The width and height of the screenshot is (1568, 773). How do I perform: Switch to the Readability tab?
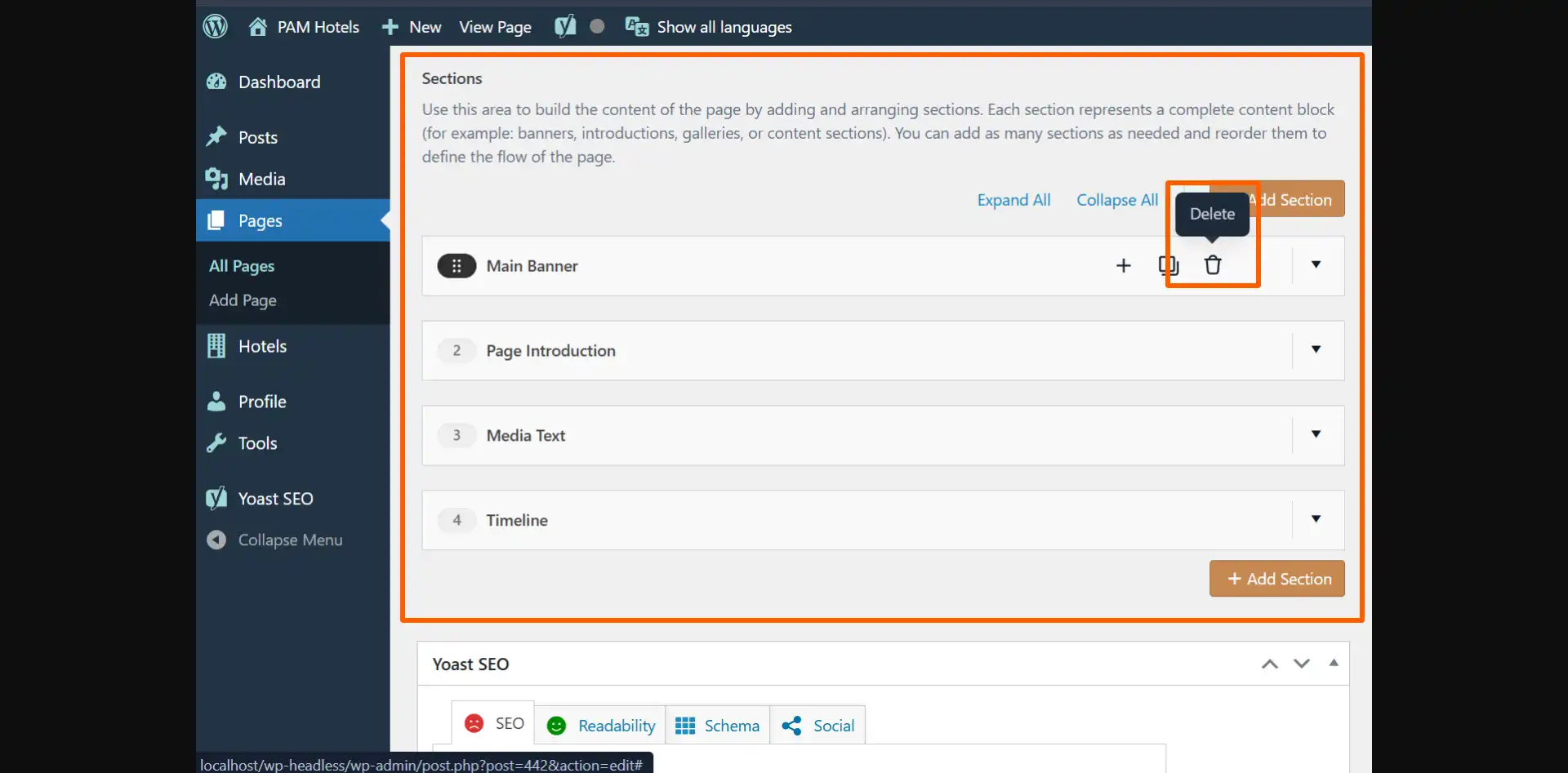click(x=601, y=726)
